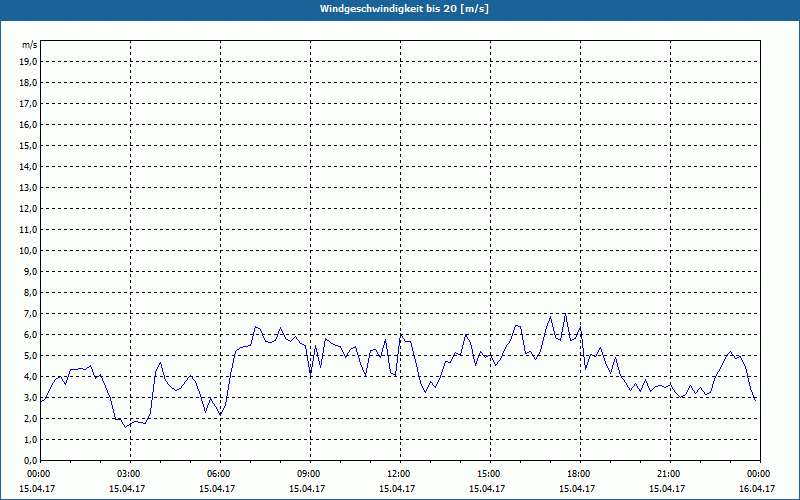
Task: Pick the "8,0" y-axis label
Action: point(31,292)
